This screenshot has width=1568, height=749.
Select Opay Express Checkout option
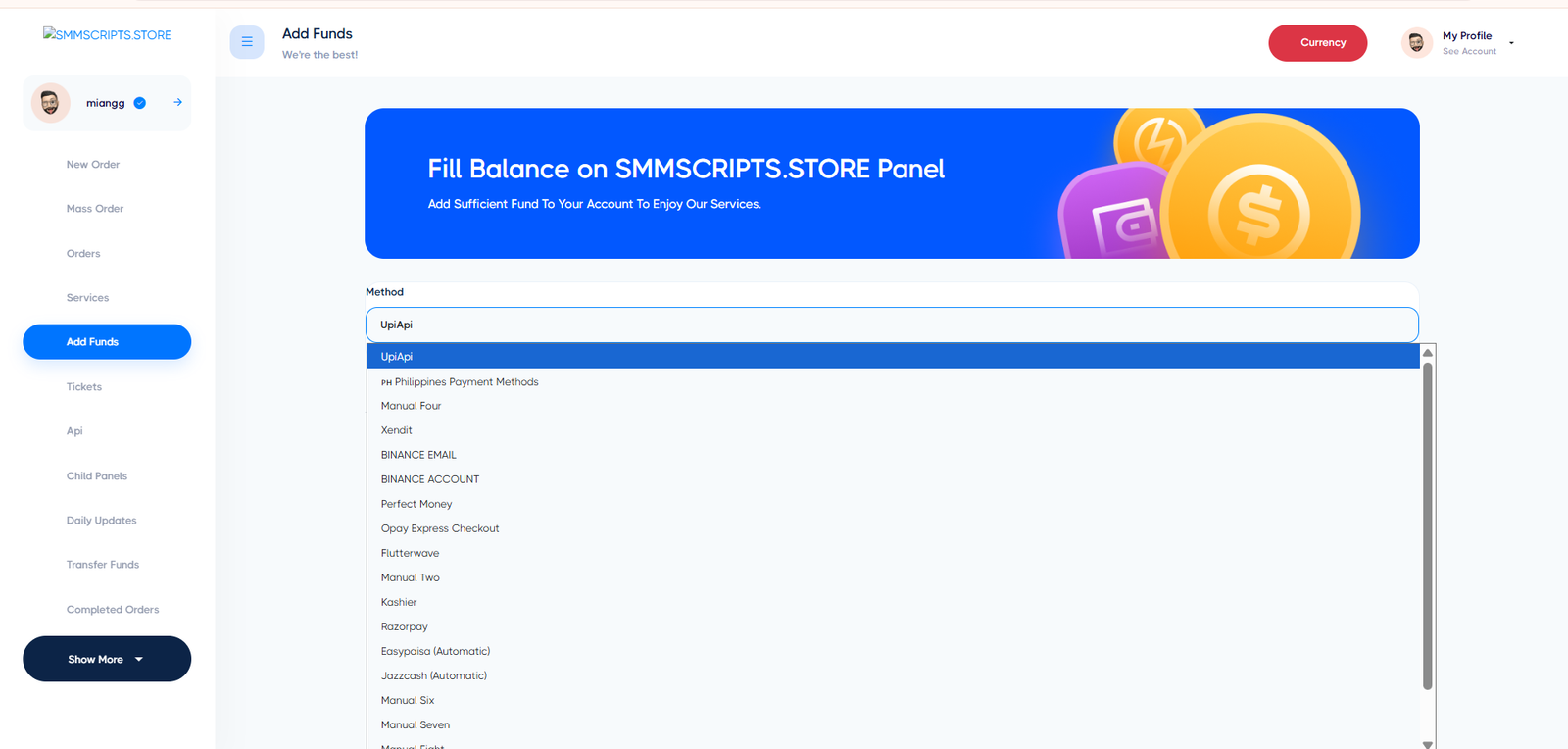pos(893,528)
